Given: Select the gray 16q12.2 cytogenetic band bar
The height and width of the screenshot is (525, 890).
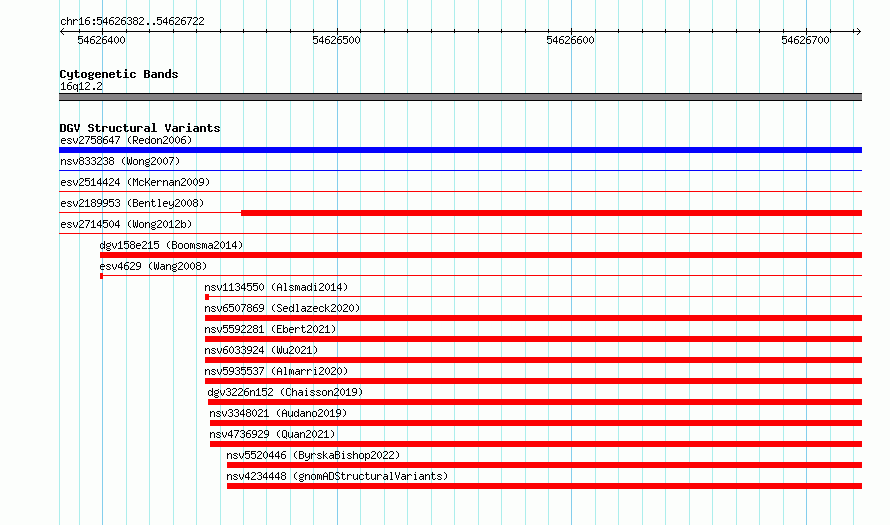Looking at the screenshot, I should pyautogui.click(x=460, y=97).
